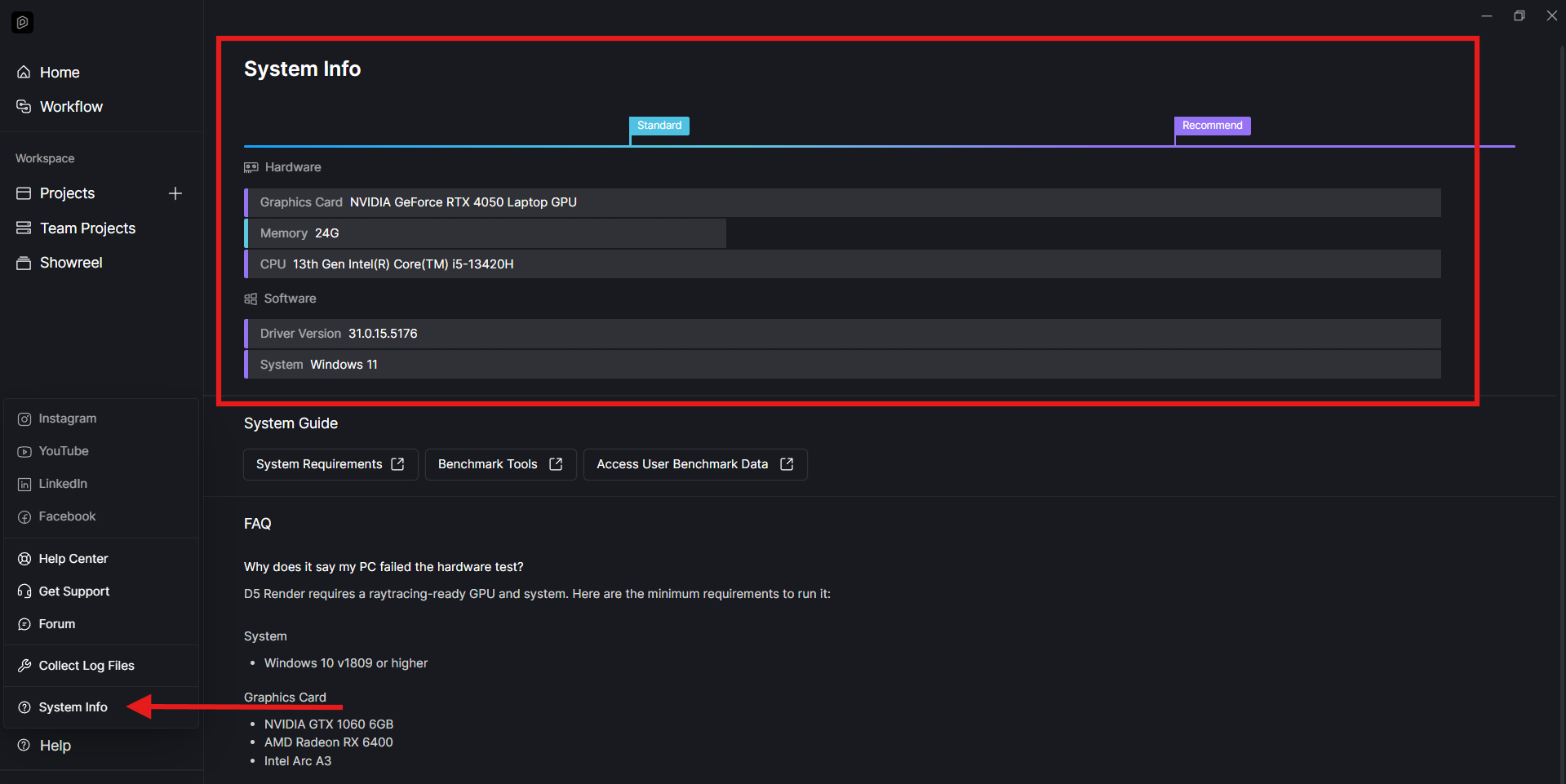Open the LinkedIn sidebar link

click(62, 484)
